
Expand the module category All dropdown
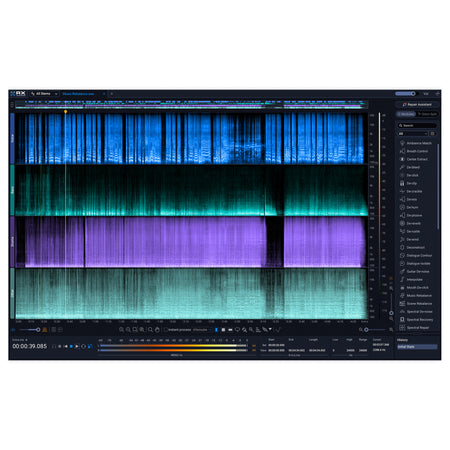(413, 134)
